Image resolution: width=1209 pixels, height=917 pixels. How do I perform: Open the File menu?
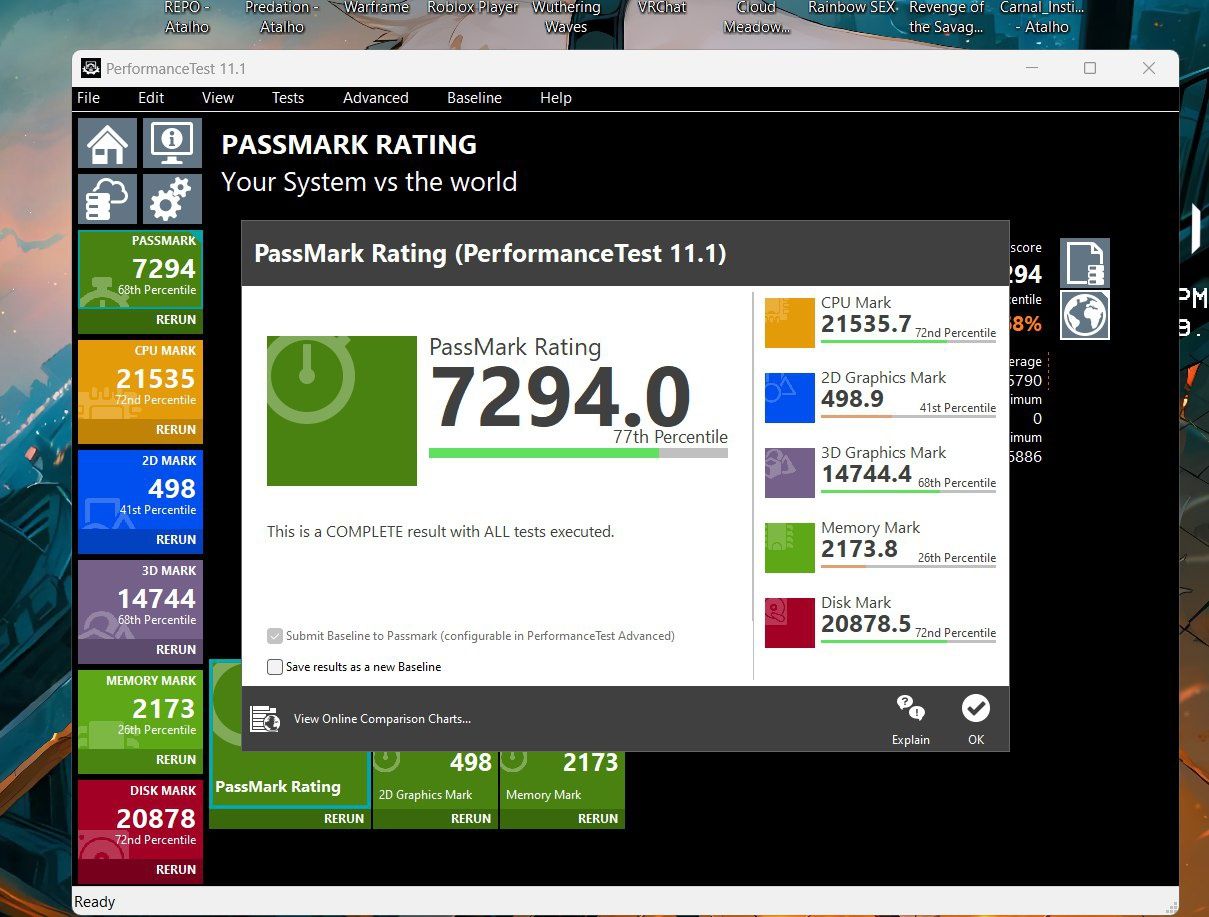click(89, 98)
